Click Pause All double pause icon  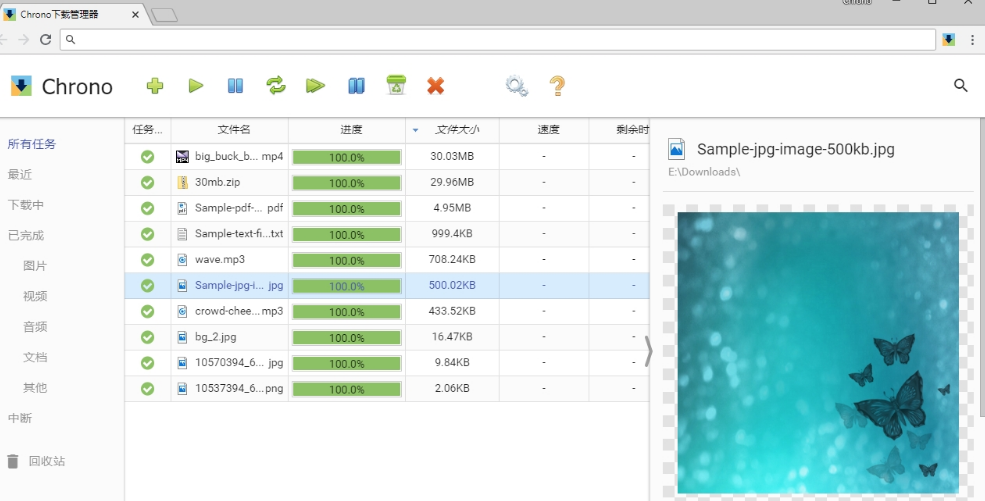pyautogui.click(x=356, y=85)
